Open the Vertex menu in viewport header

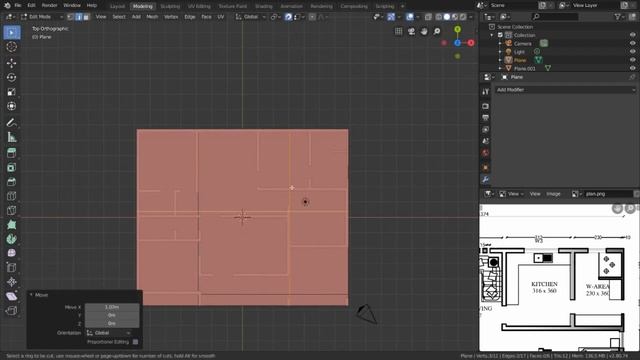[x=171, y=17]
